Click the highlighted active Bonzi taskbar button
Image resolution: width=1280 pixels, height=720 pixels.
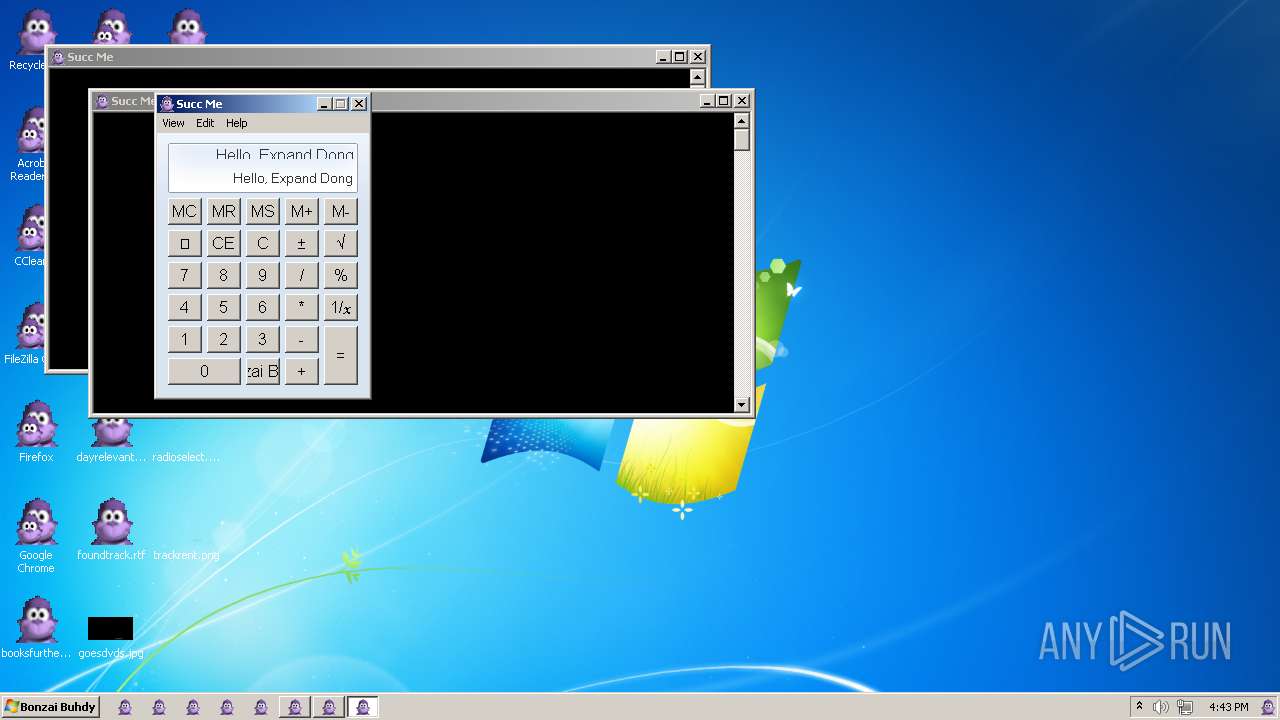point(362,707)
